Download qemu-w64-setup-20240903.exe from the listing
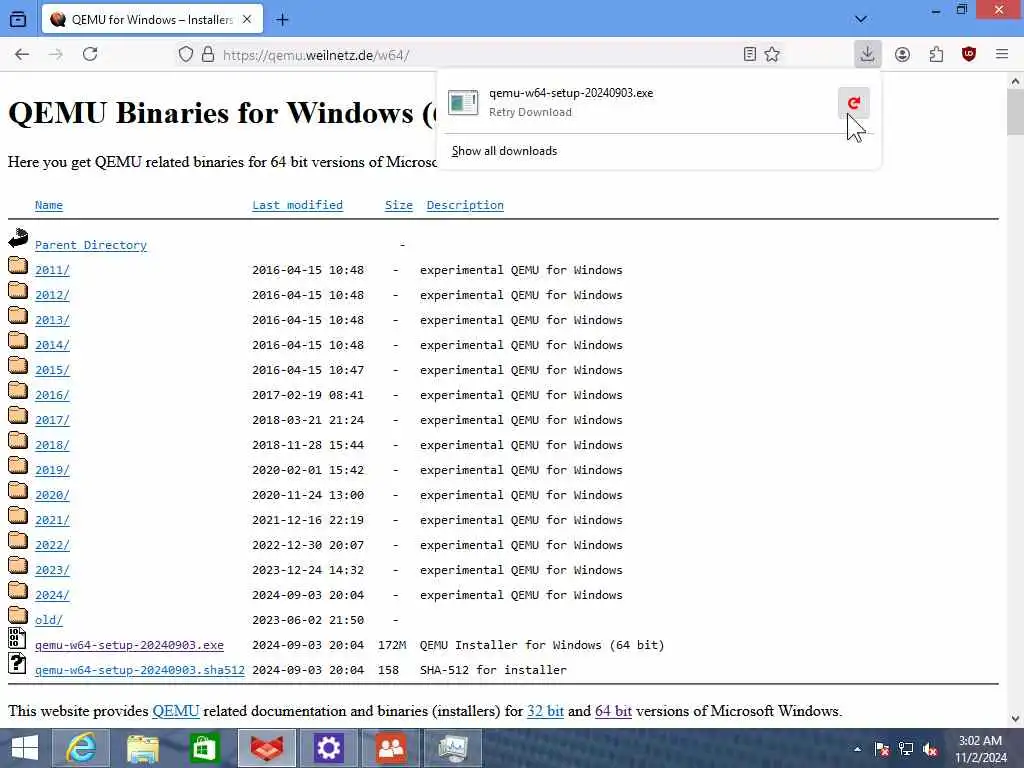 coord(129,645)
